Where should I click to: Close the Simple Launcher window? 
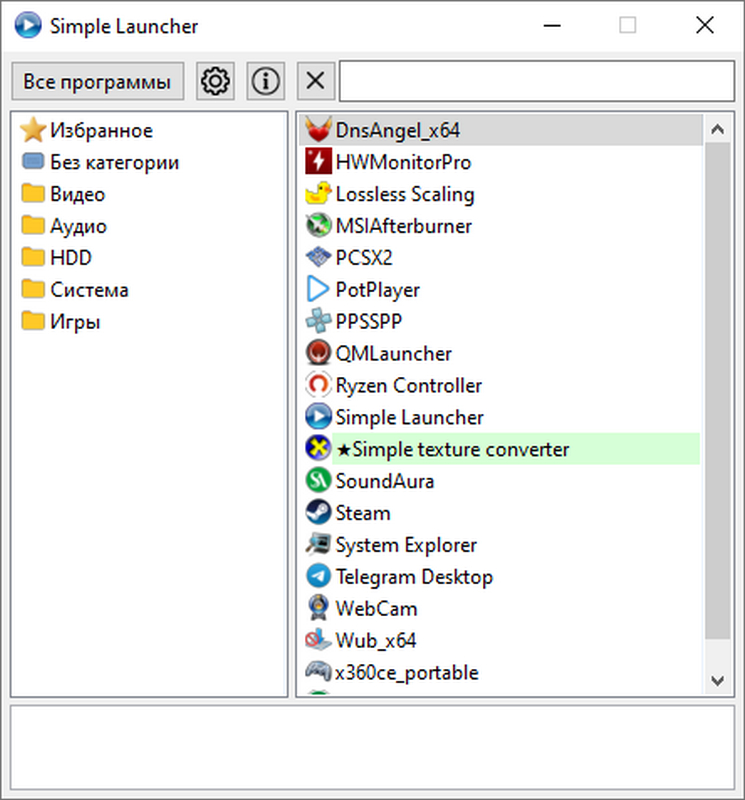[x=705, y=25]
